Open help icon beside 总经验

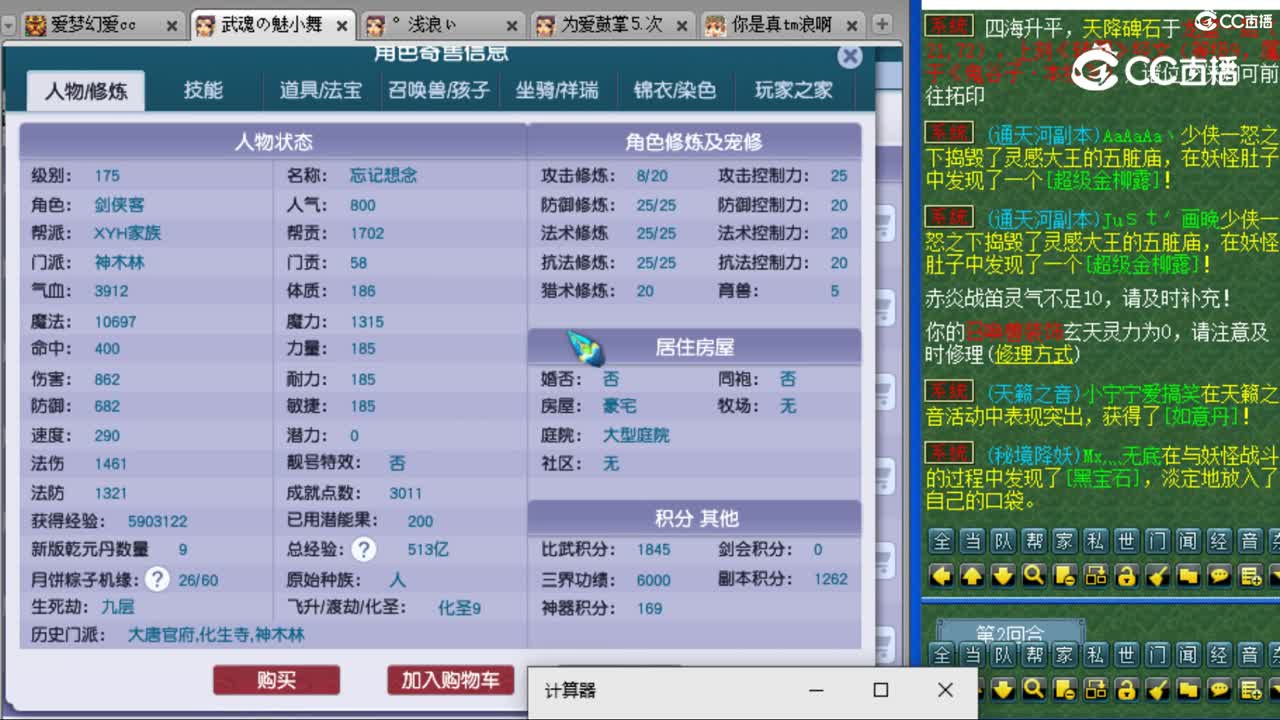(364, 549)
